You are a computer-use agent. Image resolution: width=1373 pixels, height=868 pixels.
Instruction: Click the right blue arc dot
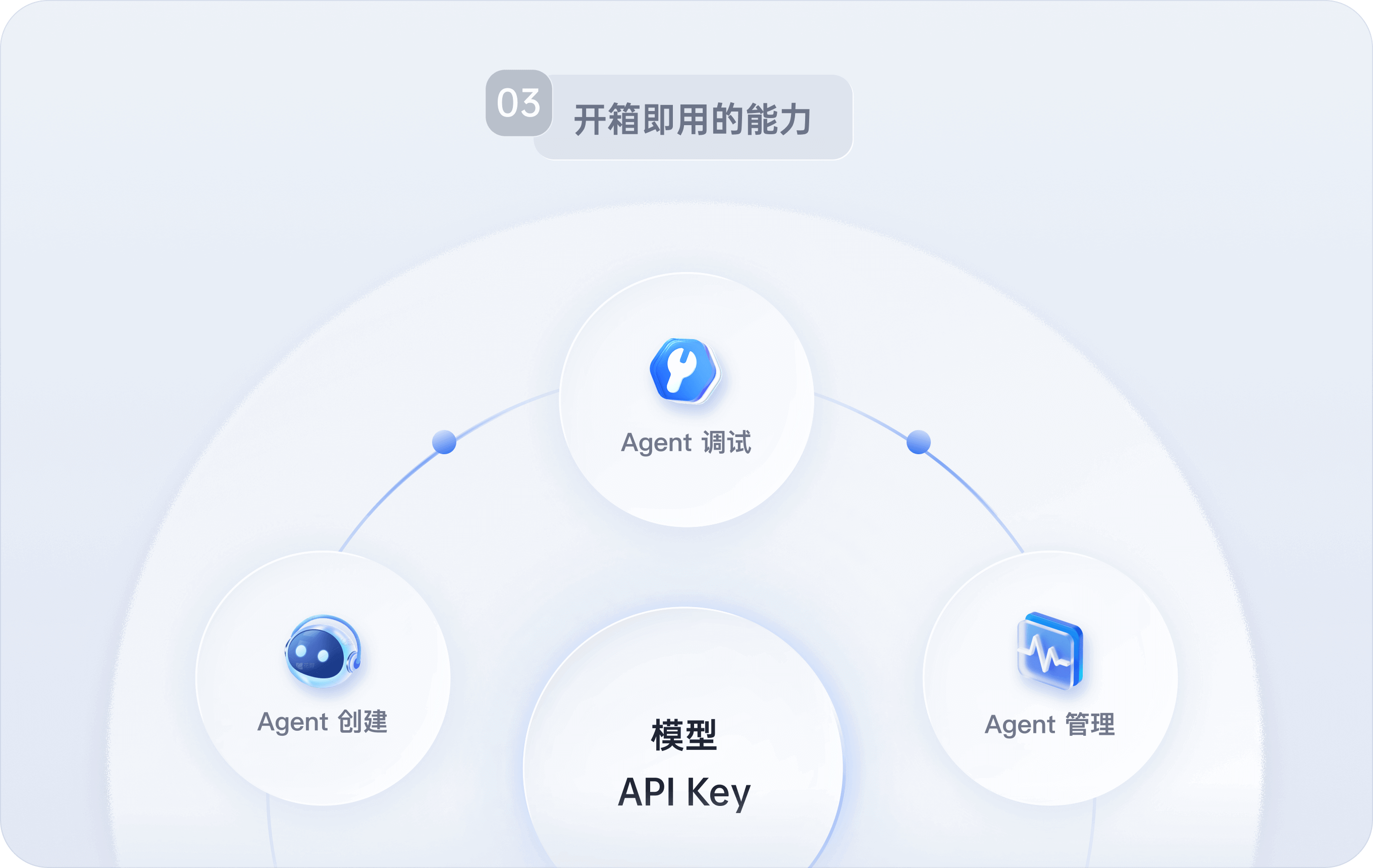(919, 442)
